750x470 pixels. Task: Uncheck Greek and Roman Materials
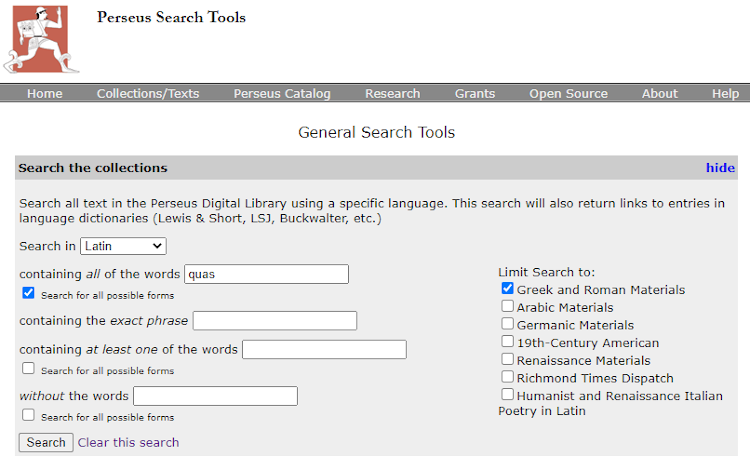(x=507, y=288)
